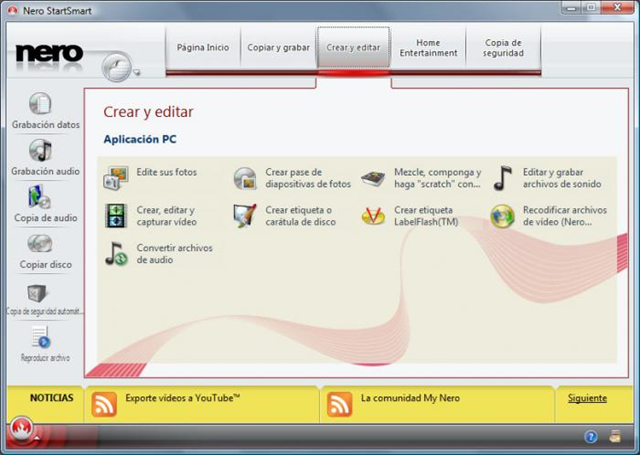Switch to the Página Inicio tab

[x=203, y=48]
